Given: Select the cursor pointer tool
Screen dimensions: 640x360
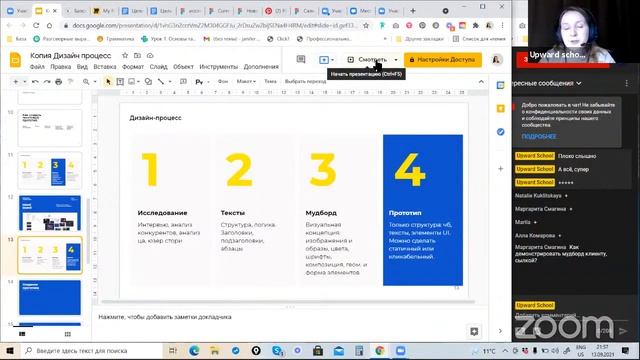Looking at the screenshot, I should [108, 82].
